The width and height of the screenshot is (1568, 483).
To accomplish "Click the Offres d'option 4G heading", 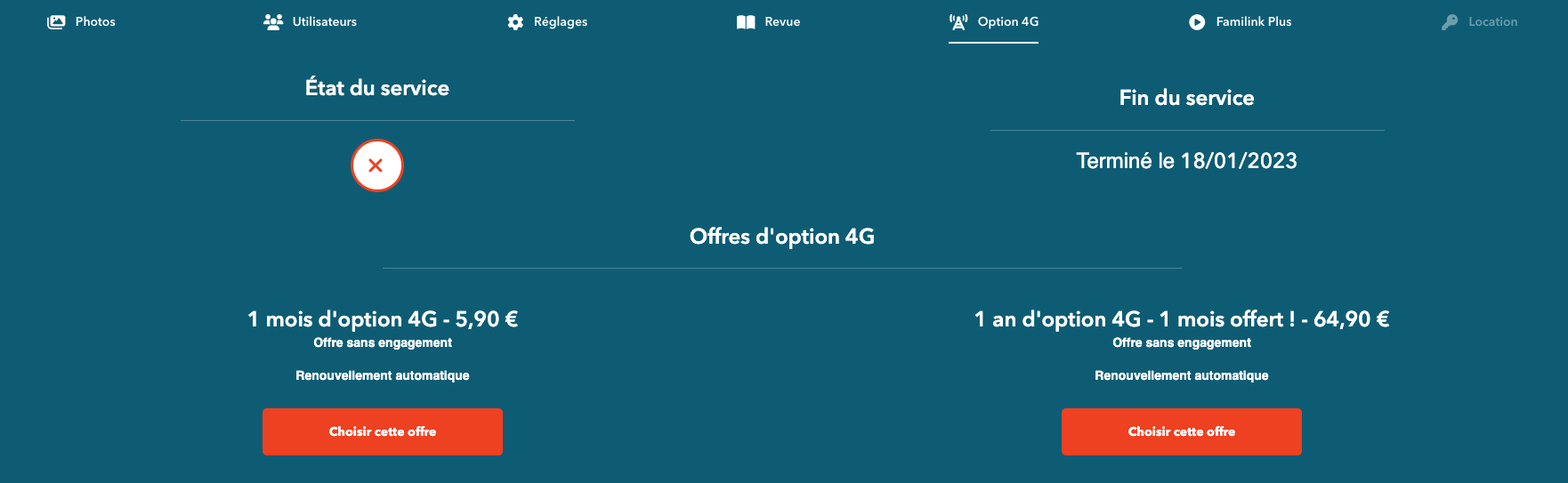I will (x=782, y=237).
